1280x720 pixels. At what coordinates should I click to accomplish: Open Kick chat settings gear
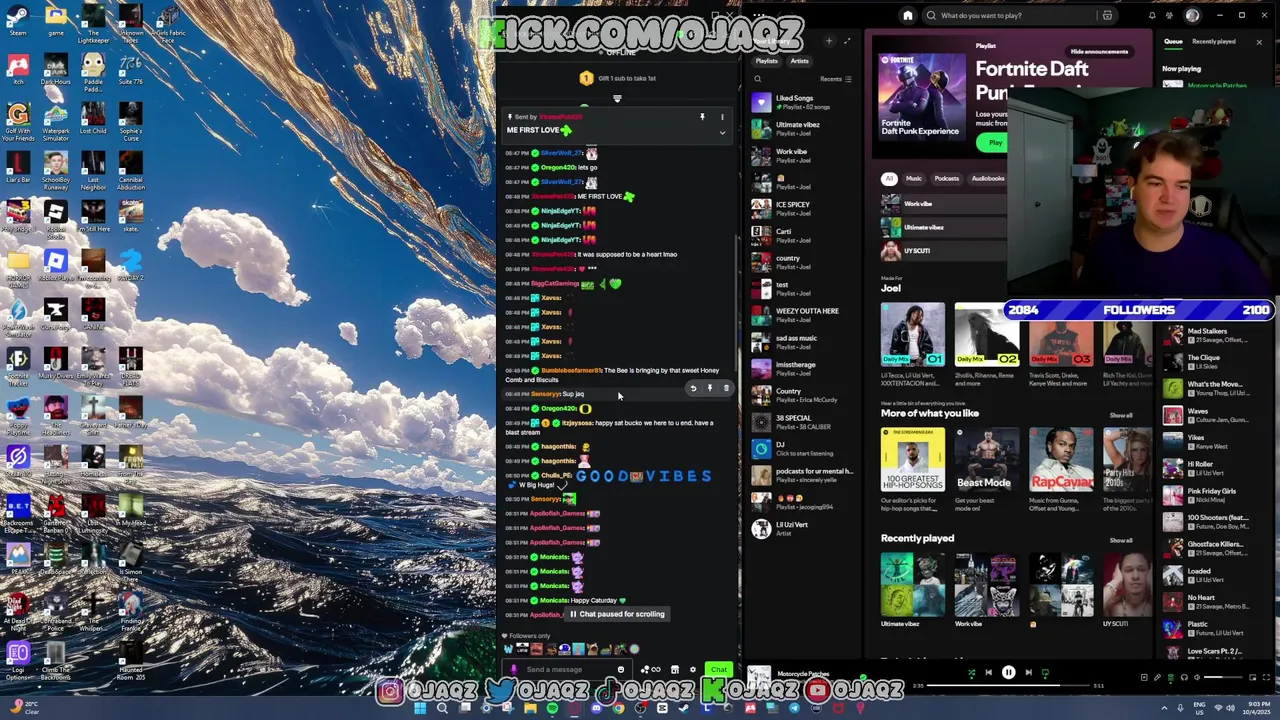(692, 670)
